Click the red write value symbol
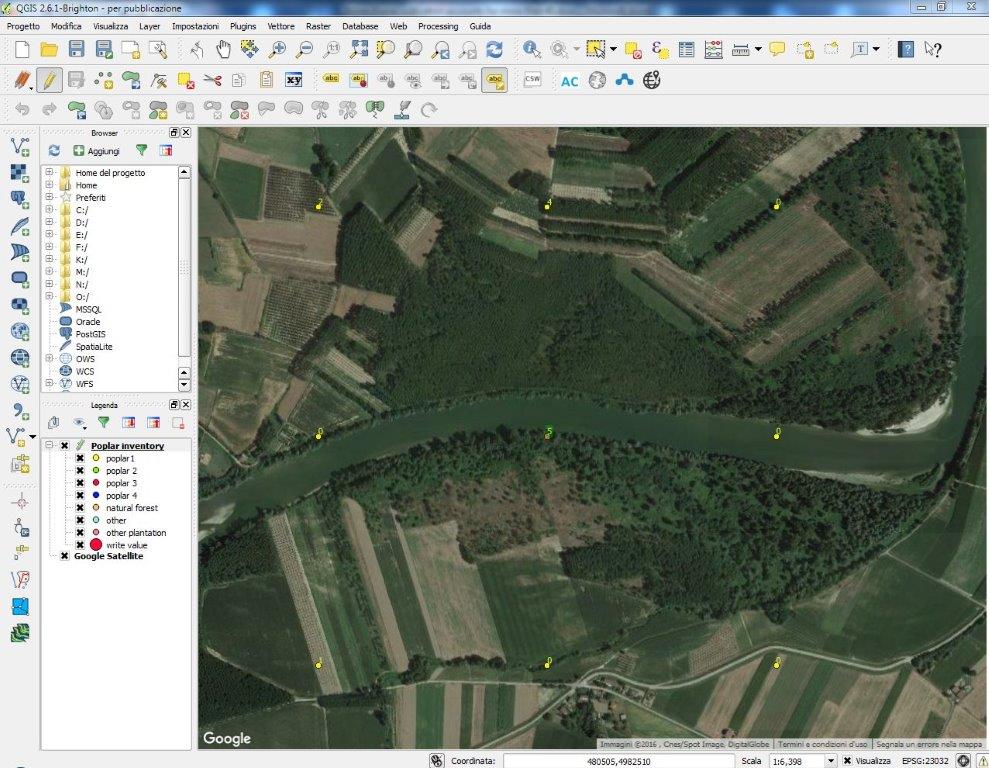The height and width of the screenshot is (768, 989). [x=96, y=545]
